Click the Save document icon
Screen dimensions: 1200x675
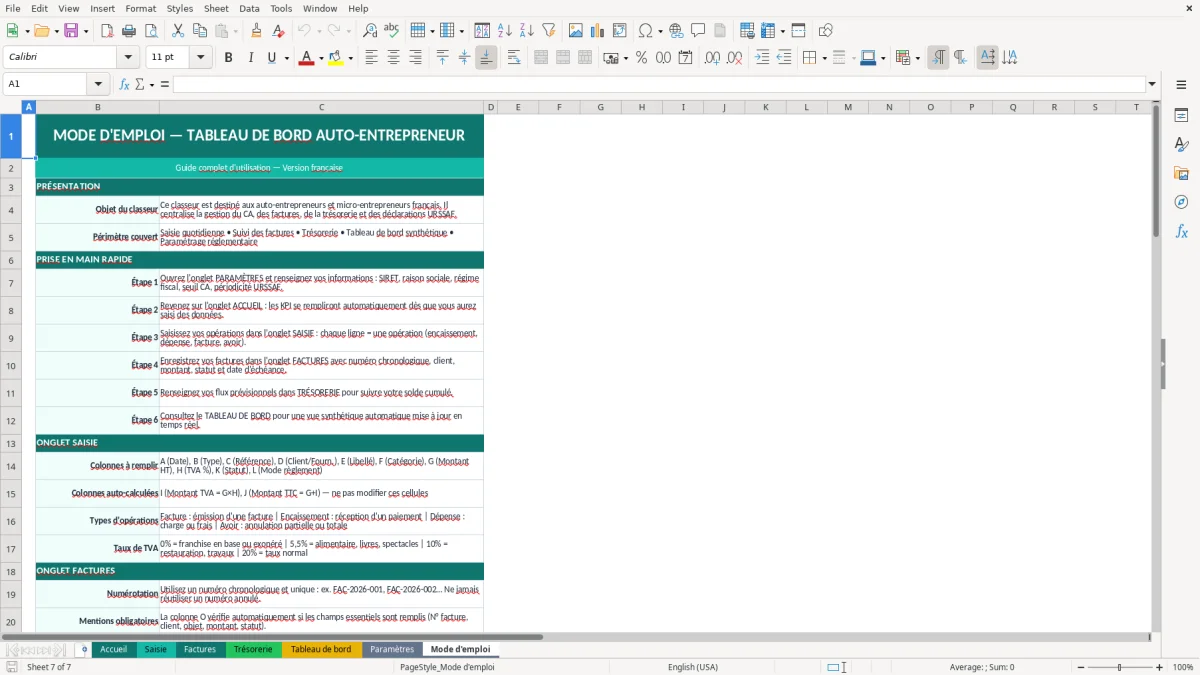[x=71, y=31]
